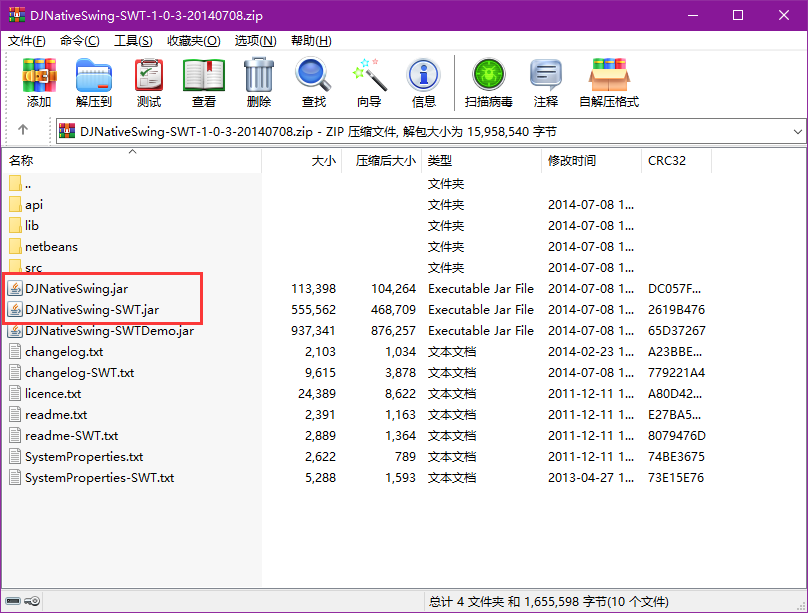Open the 文件 menu
This screenshot has width=808, height=613.
click(x=22, y=40)
